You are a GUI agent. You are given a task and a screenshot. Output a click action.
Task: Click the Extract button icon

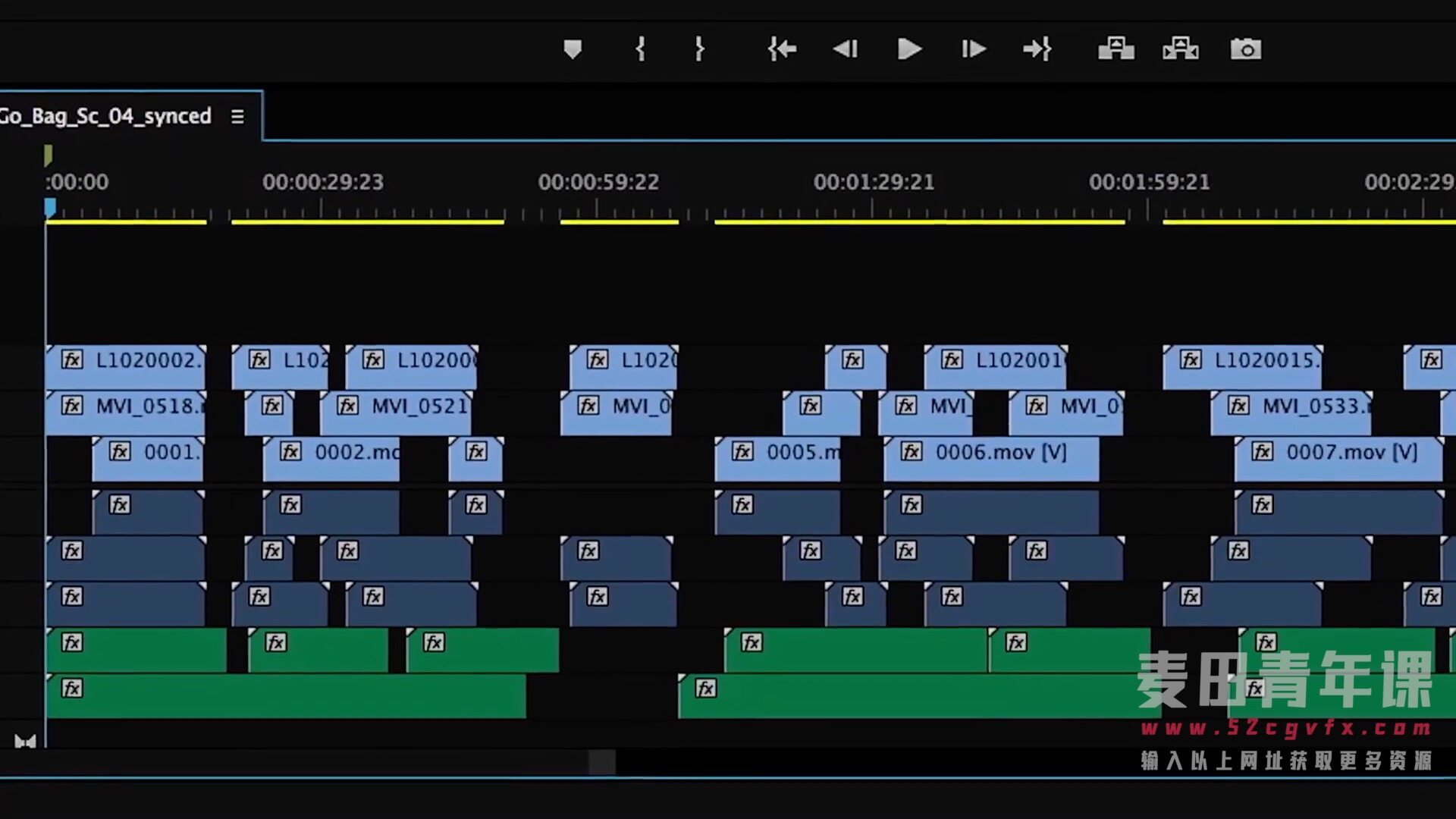1180,49
